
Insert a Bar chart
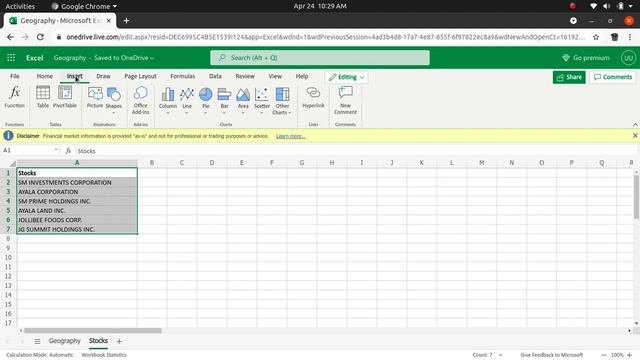click(224, 100)
